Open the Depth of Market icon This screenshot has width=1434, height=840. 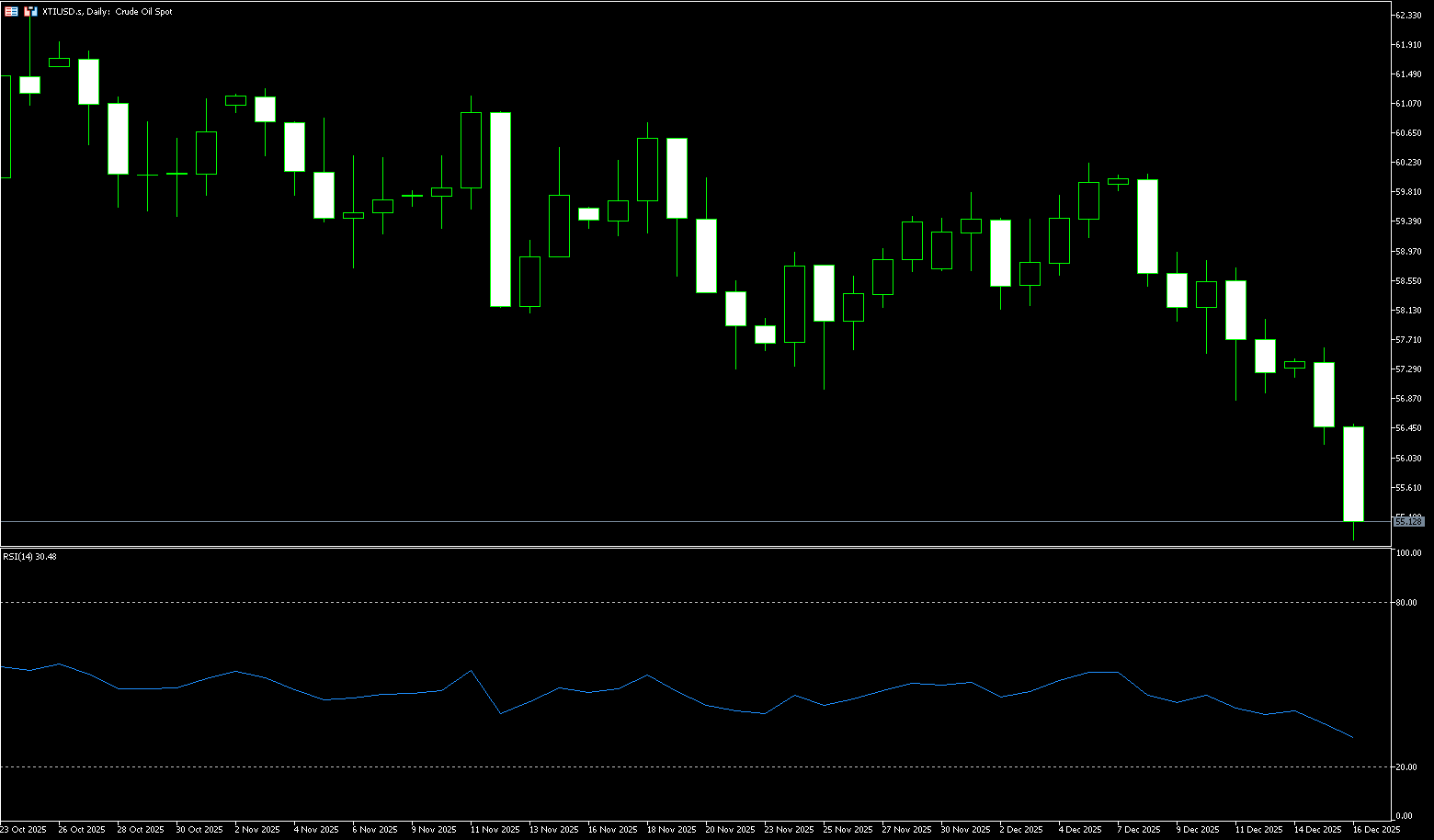tap(31, 12)
